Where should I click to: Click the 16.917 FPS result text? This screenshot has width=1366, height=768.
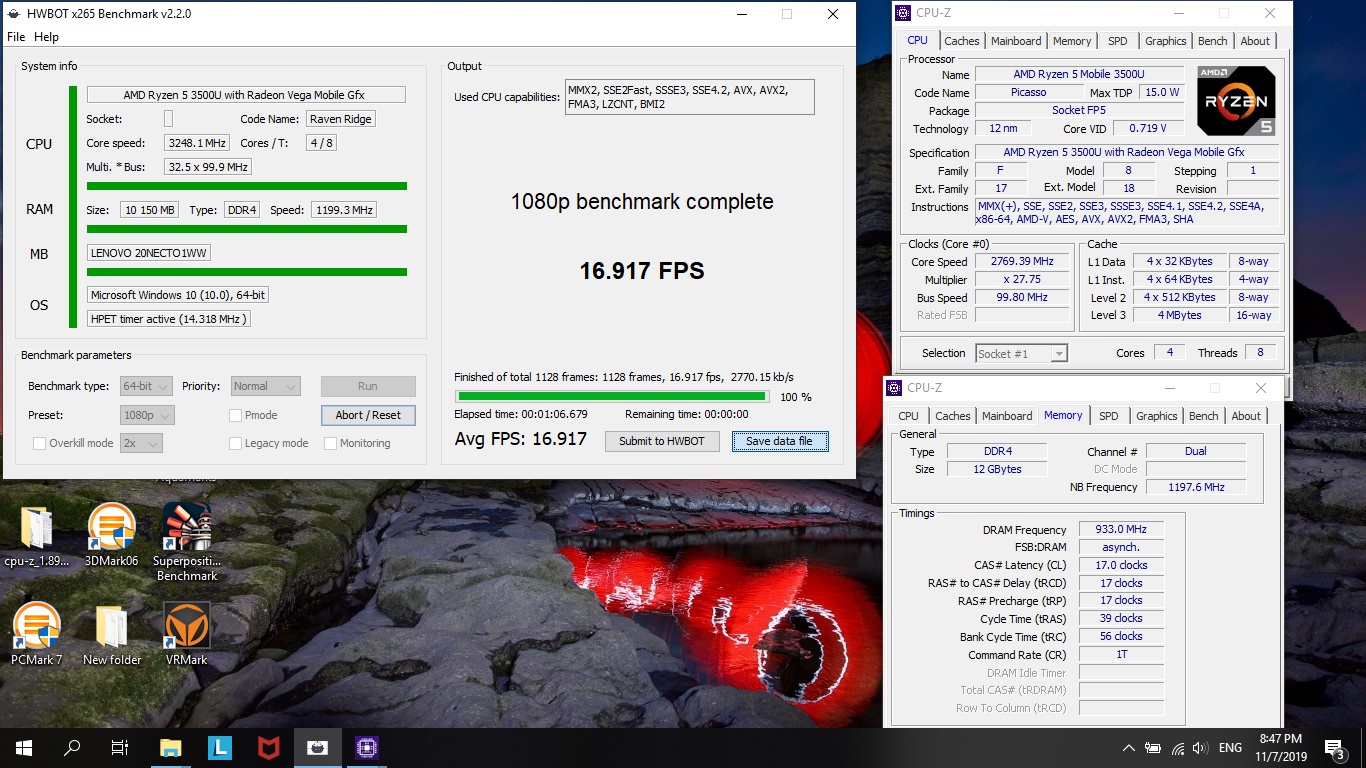[x=642, y=271]
